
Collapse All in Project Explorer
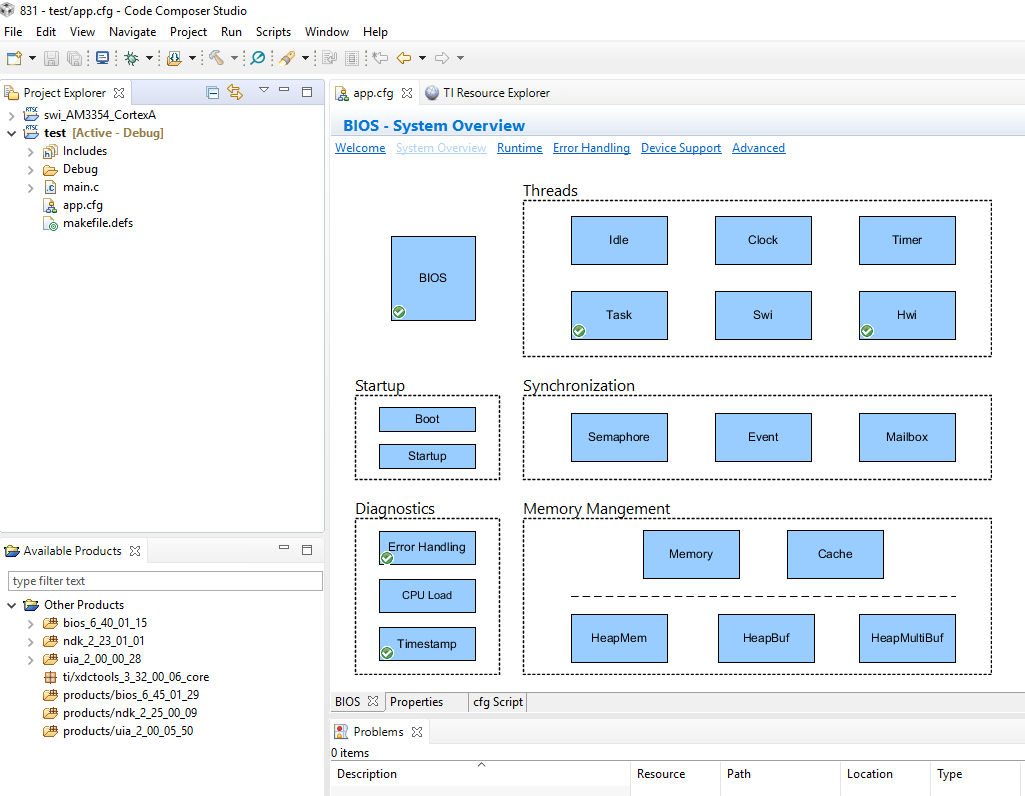[212, 93]
